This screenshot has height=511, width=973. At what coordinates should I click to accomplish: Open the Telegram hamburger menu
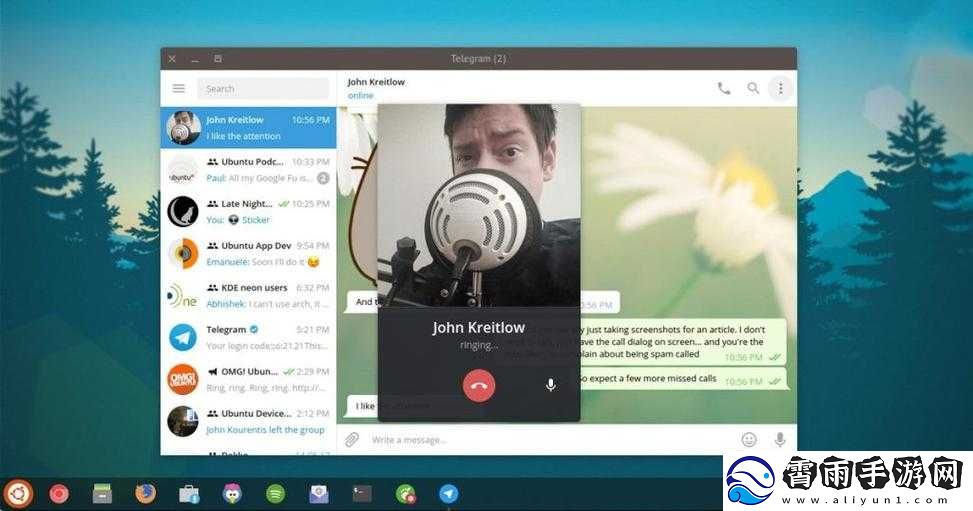[x=179, y=89]
